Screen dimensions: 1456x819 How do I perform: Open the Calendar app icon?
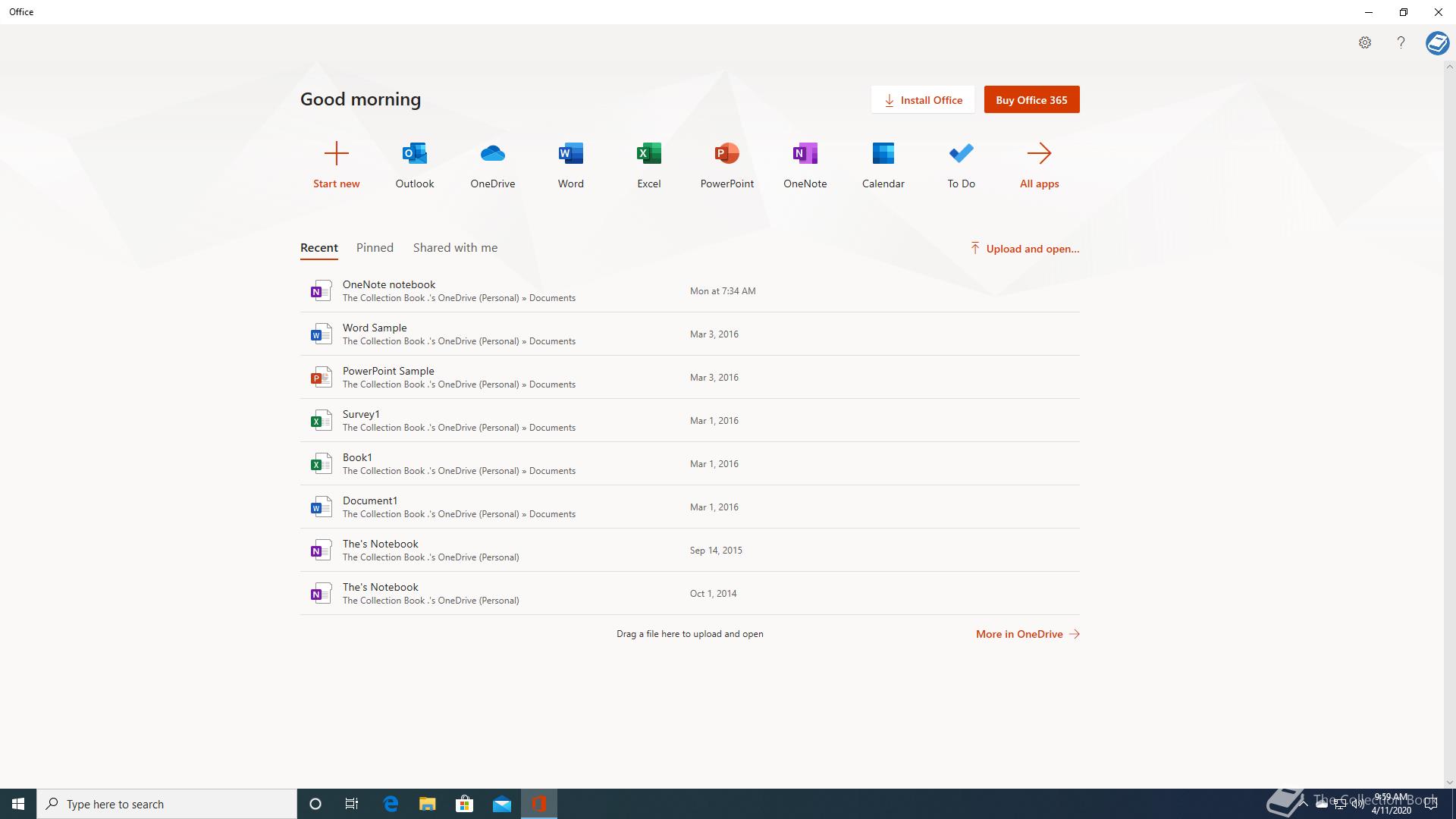click(883, 153)
